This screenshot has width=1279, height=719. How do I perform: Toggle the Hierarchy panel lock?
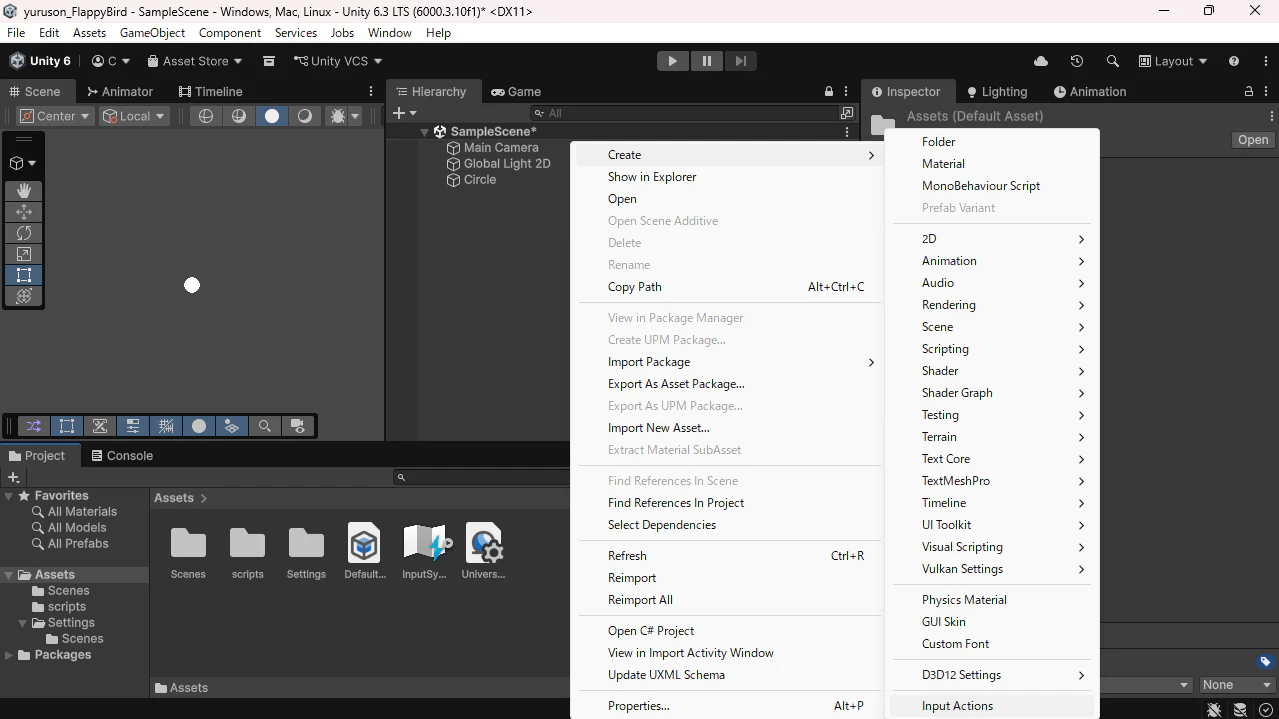tap(829, 91)
